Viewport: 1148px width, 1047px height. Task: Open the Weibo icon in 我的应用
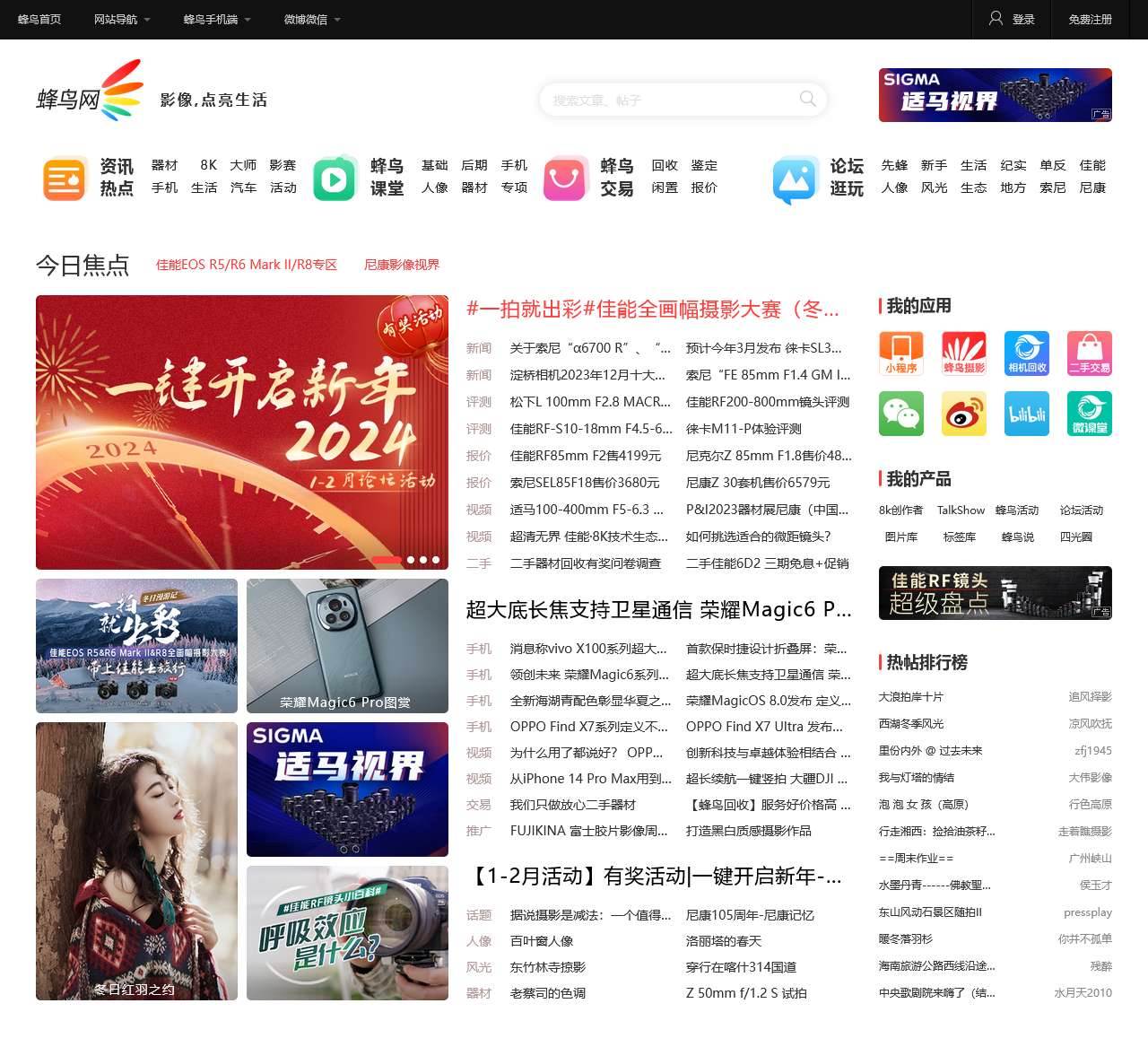pos(963,414)
